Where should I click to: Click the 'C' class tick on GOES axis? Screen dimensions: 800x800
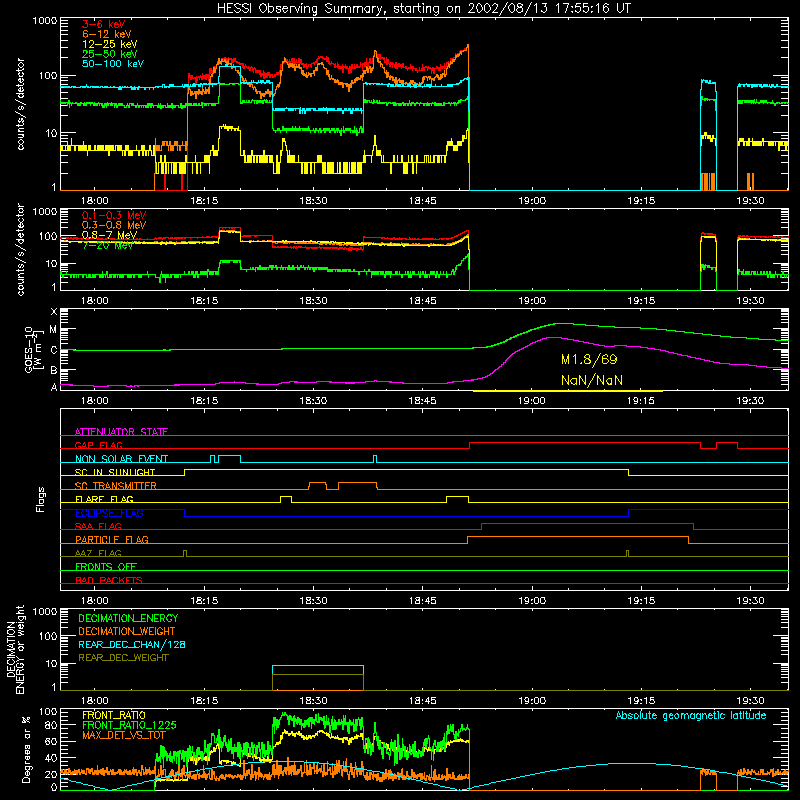54,350
